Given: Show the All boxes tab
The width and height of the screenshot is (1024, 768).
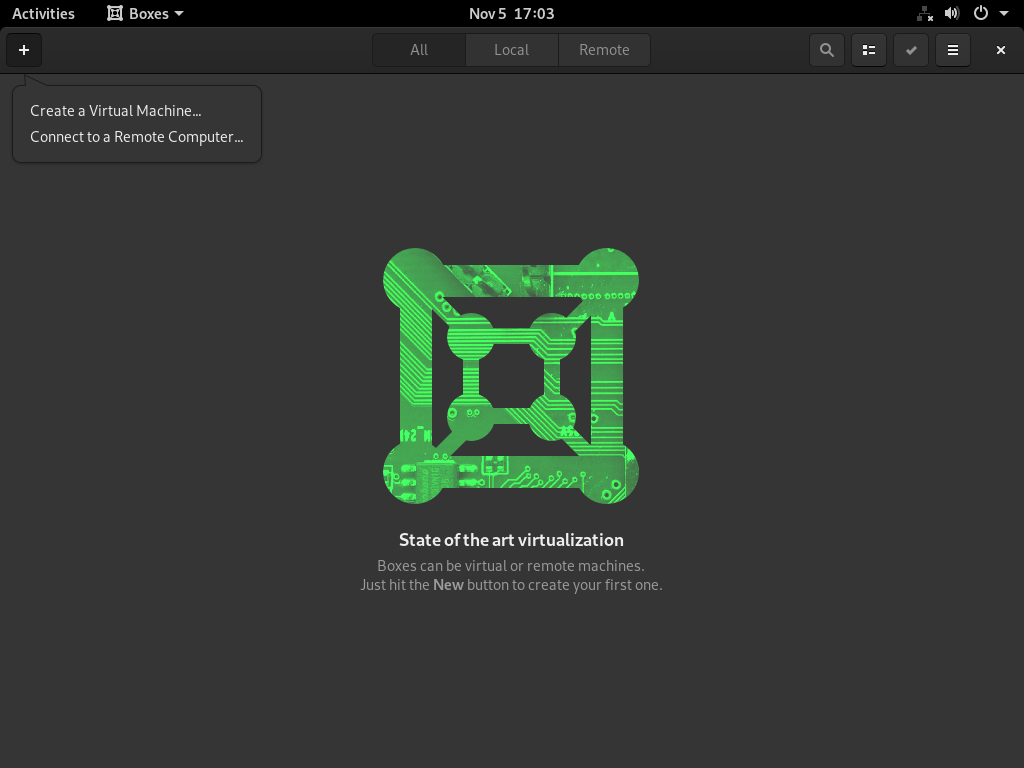Looking at the screenshot, I should 419,50.
